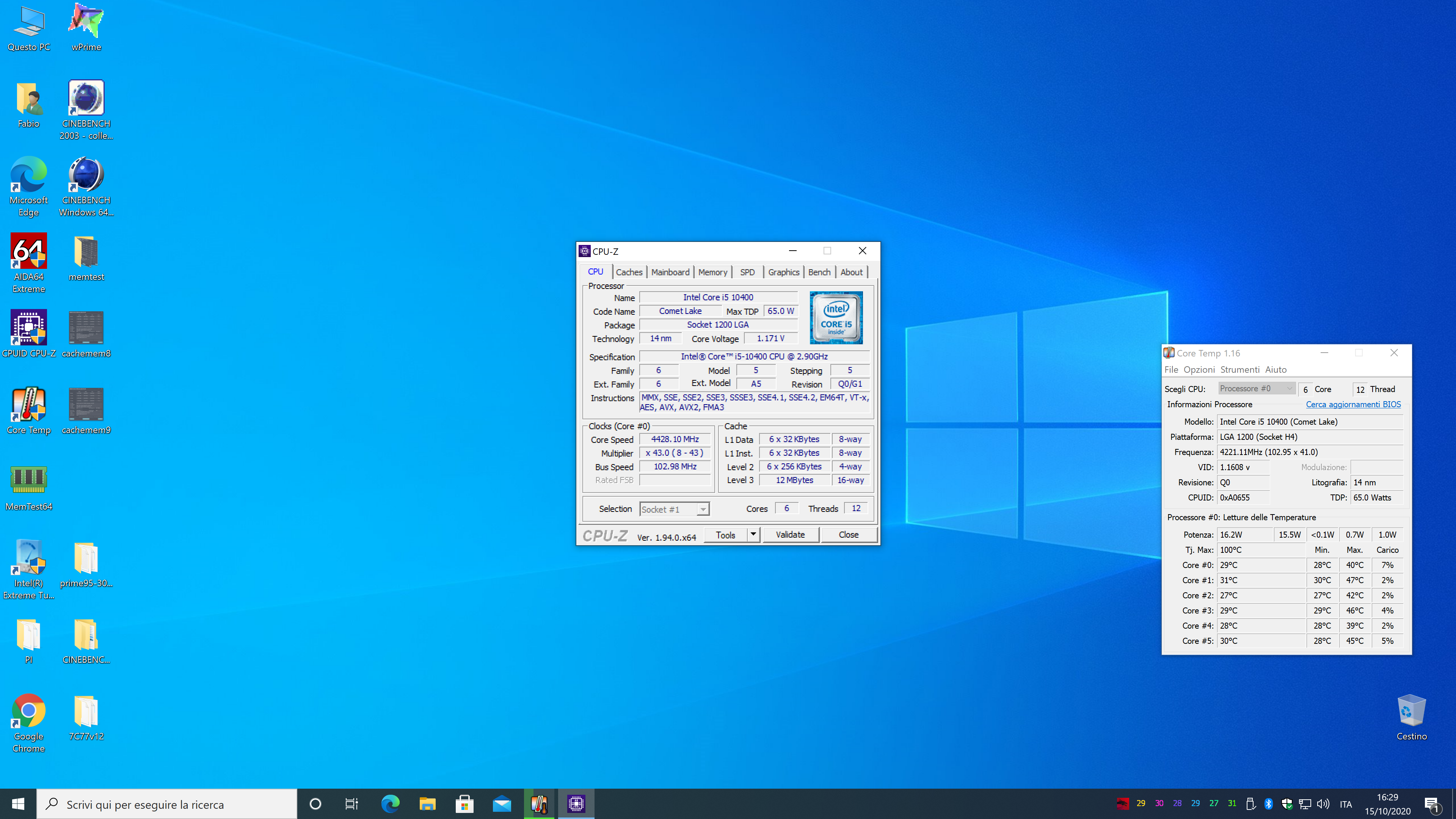The width and height of the screenshot is (1456, 819).
Task: Click the Intel Core i5 logo in CPU-Z
Action: point(836,318)
